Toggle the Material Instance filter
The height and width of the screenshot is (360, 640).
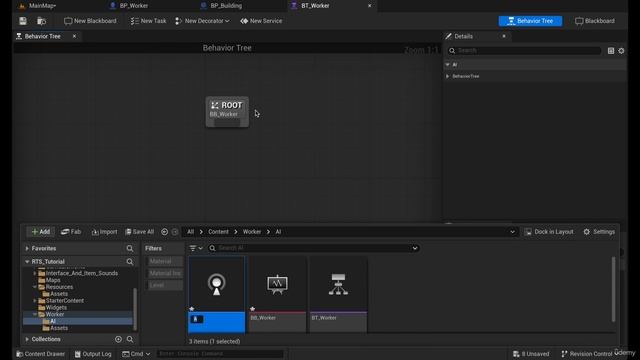click(x=164, y=273)
